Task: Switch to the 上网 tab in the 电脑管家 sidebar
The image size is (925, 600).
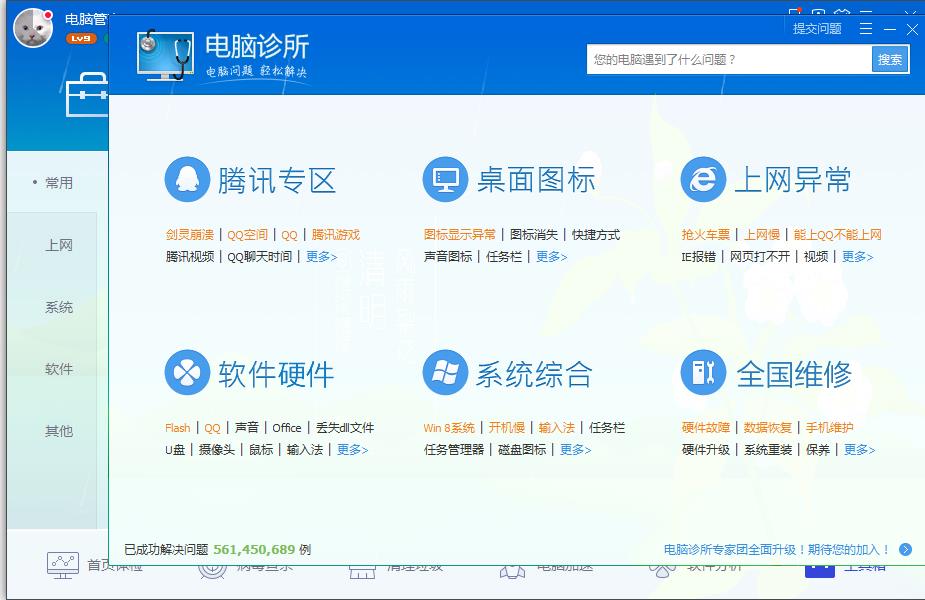Action: click(x=59, y=245)
